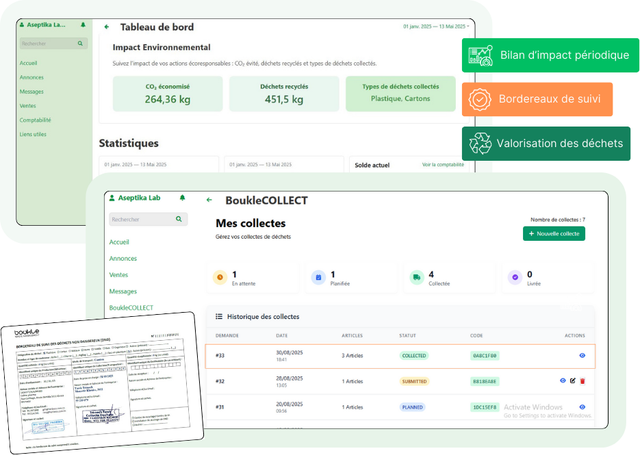Open Accueil in Tableau de bord sidebar

pos(28,63)
